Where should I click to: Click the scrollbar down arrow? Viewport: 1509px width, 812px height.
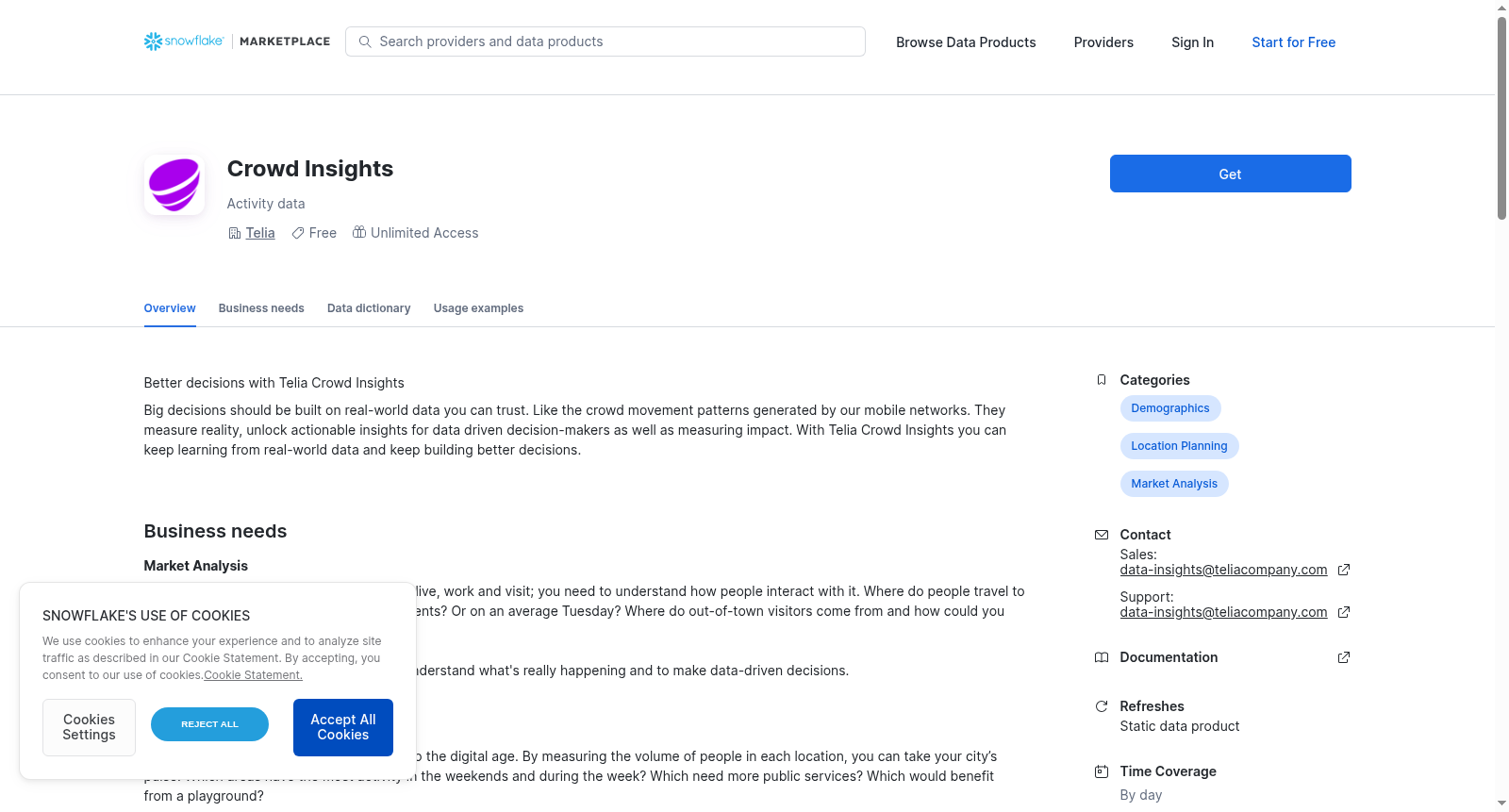coord(1501,804)
